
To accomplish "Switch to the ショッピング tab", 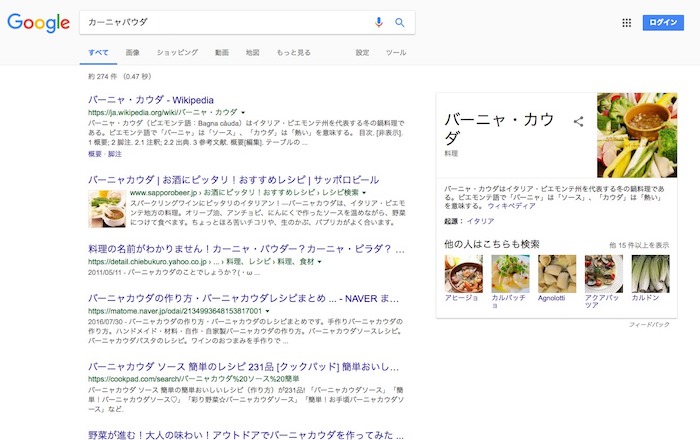I will [x=177, y=52].
